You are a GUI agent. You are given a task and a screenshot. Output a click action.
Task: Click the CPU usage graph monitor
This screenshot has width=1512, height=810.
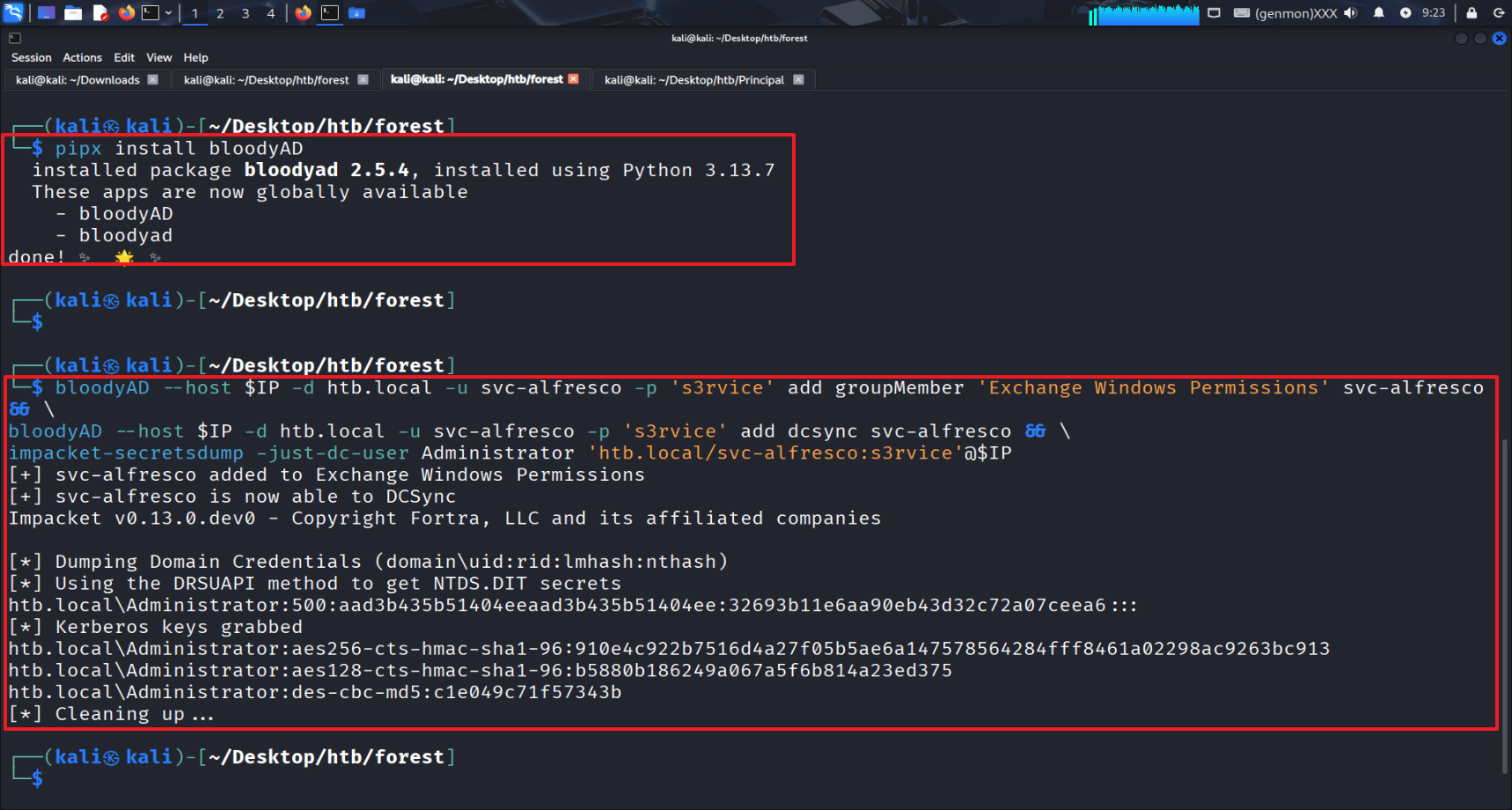point(1144,14)
